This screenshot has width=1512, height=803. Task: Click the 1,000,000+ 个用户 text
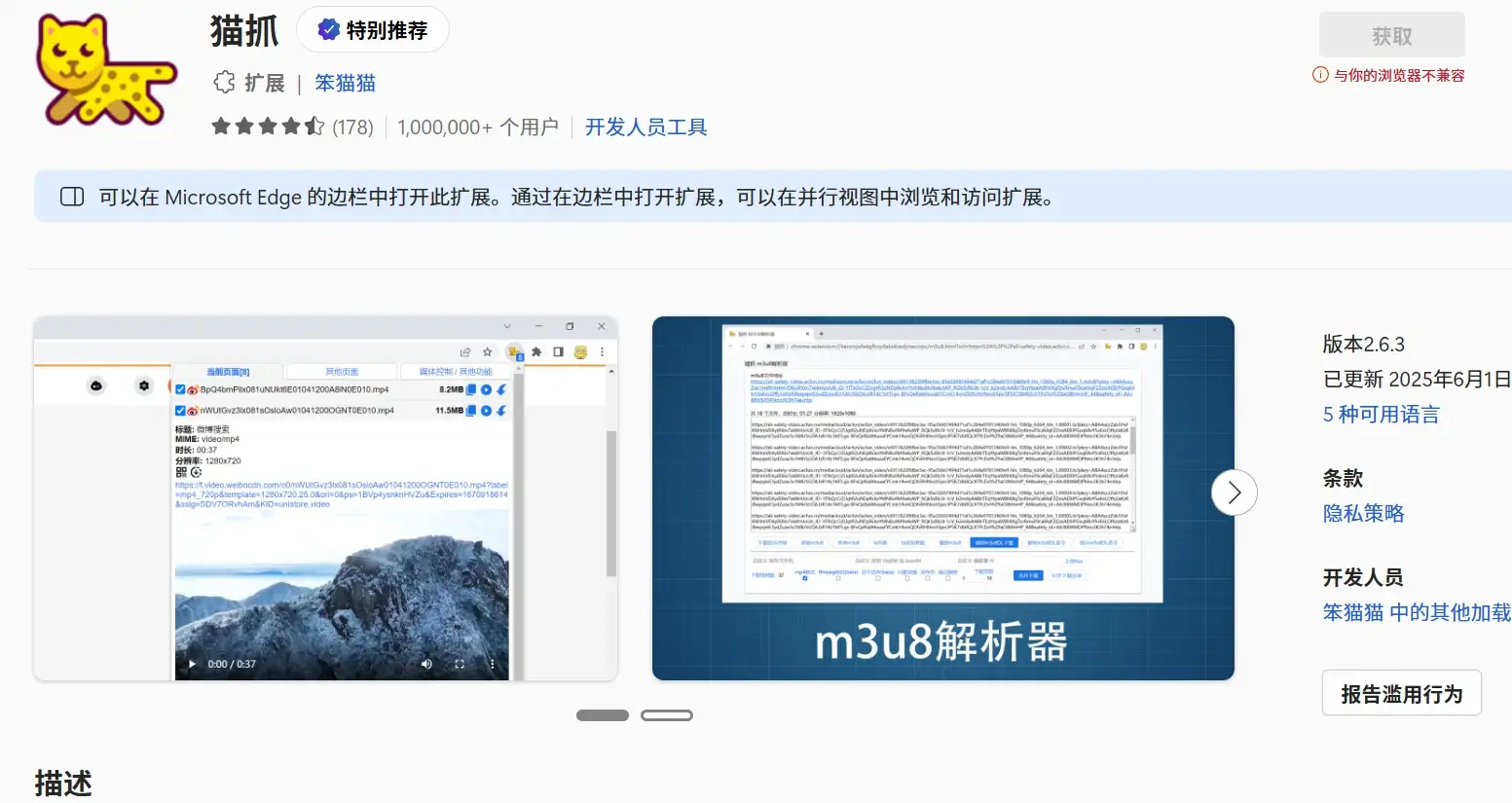(478, 128)
